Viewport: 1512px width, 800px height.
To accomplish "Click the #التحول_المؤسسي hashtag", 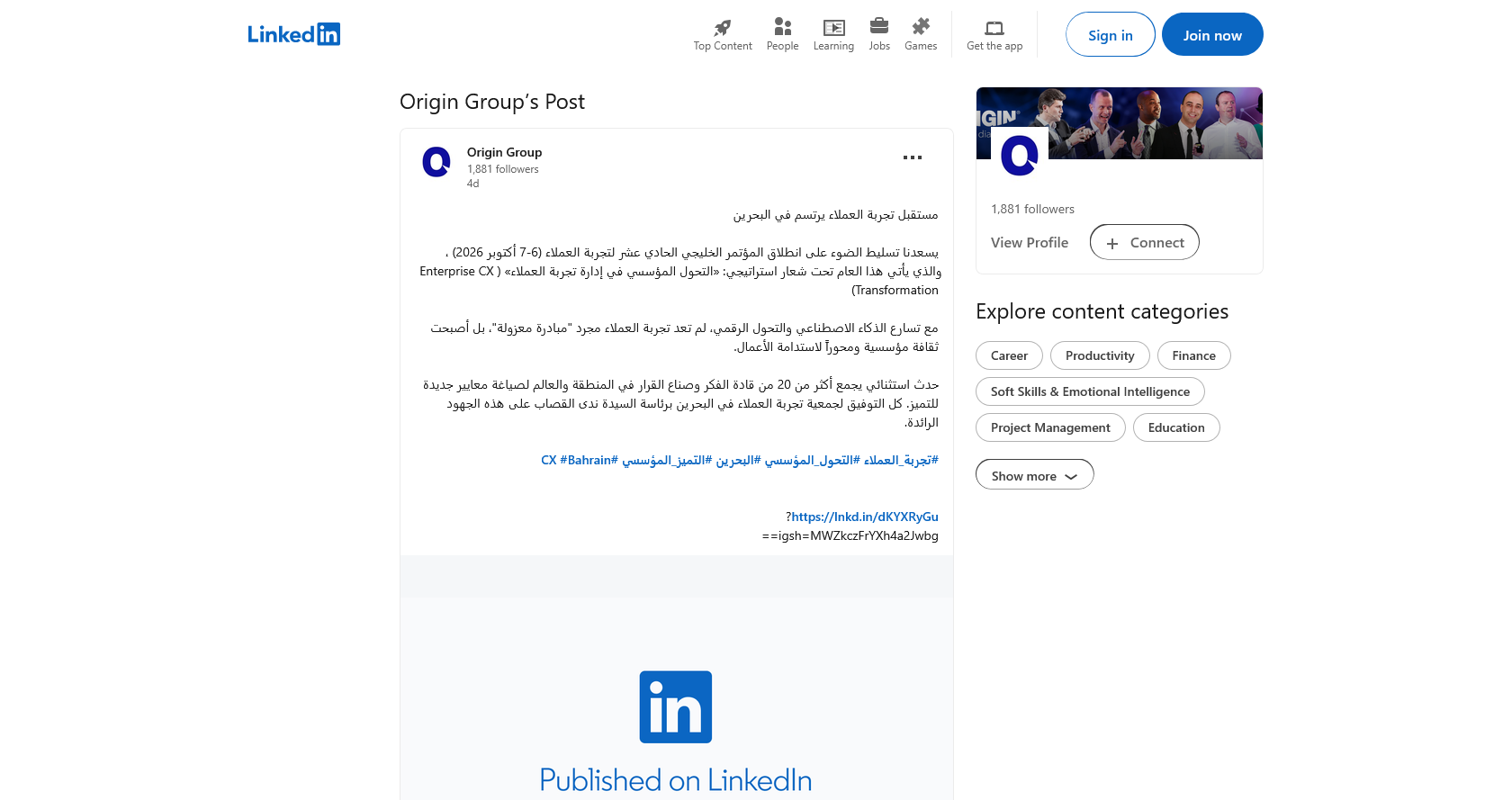I will pos(813,460).
